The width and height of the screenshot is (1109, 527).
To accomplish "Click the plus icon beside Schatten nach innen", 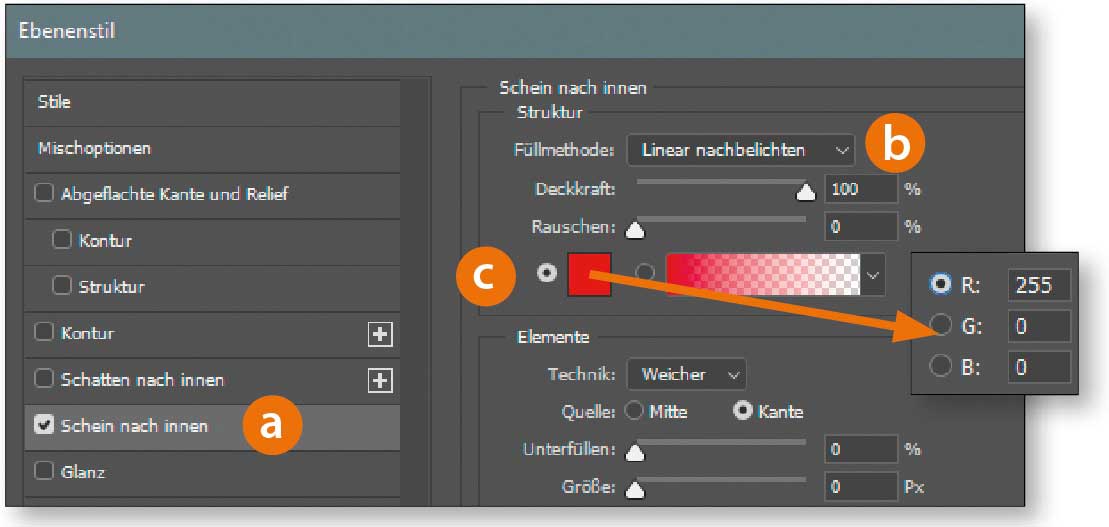I will pyautogui.click(x=380, y=380).
